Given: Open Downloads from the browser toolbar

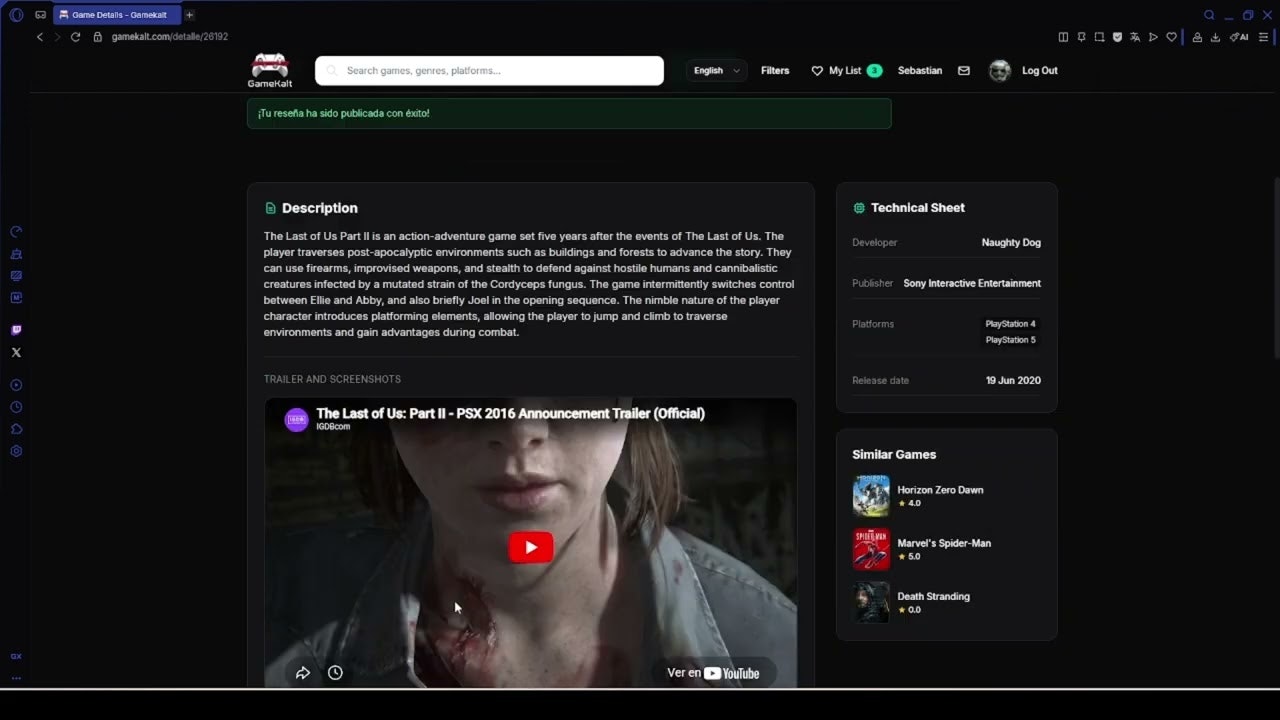Looking at the screenshot, I should pyautogui.click(x=1215, y=37).
